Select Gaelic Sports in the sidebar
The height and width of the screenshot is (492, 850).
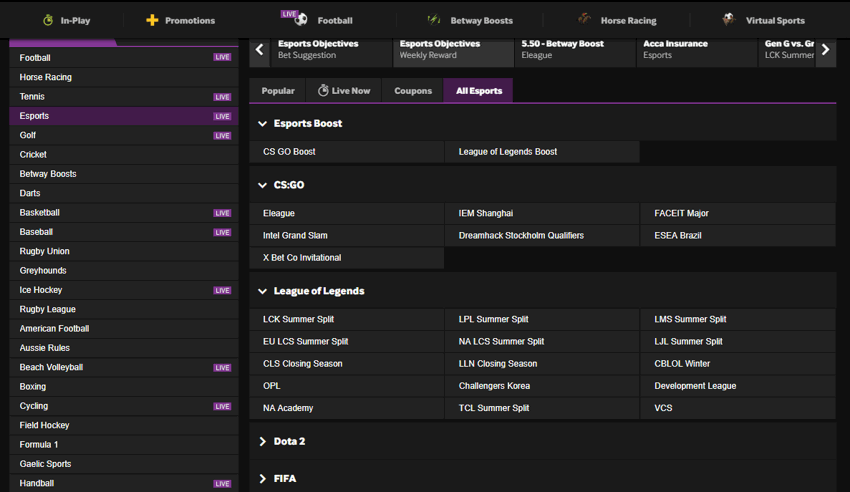tap(124, 464)
